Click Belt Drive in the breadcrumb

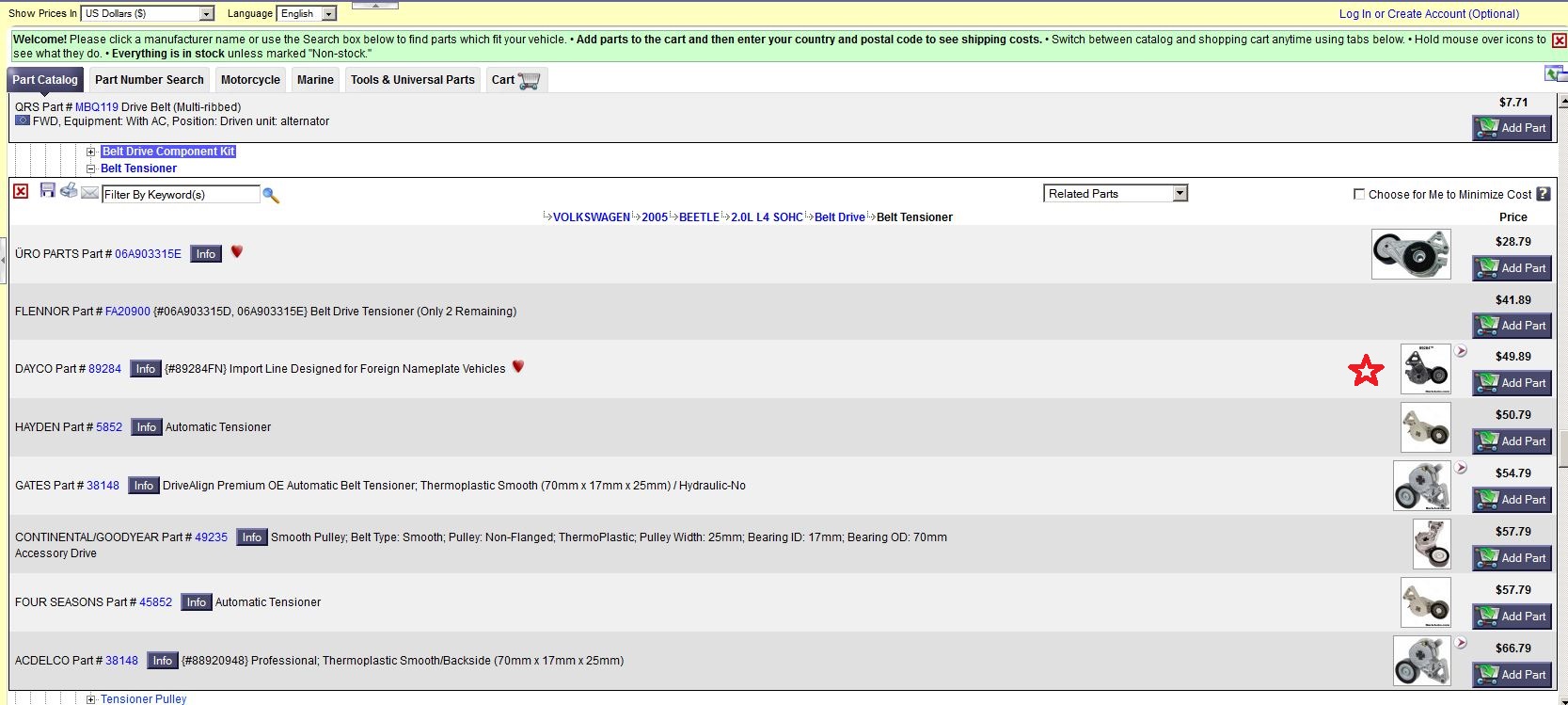(x=840, y=217)
